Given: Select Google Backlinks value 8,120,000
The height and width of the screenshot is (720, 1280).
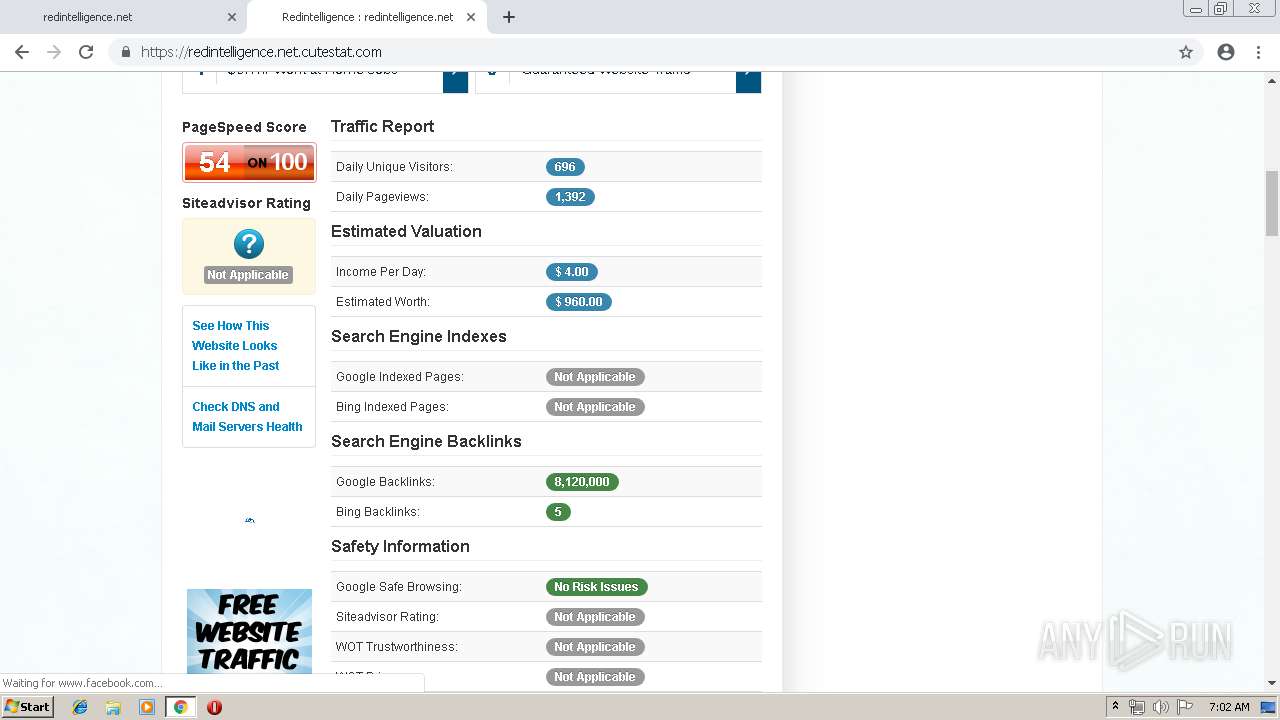Looking at the screenshot, I should tap(582, 482).
